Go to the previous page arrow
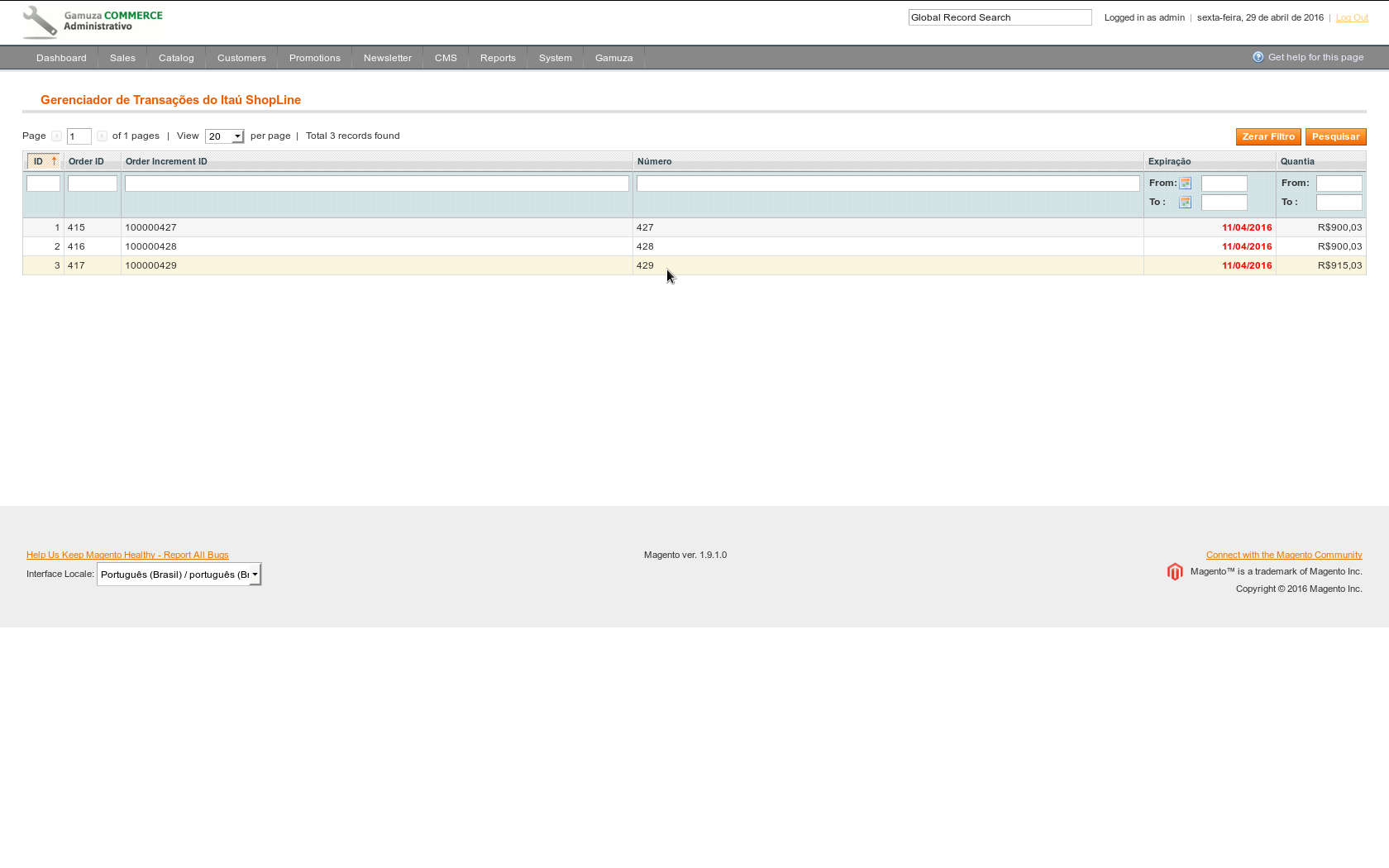This screenshot has width=1389, height=868. pos(56,136)
